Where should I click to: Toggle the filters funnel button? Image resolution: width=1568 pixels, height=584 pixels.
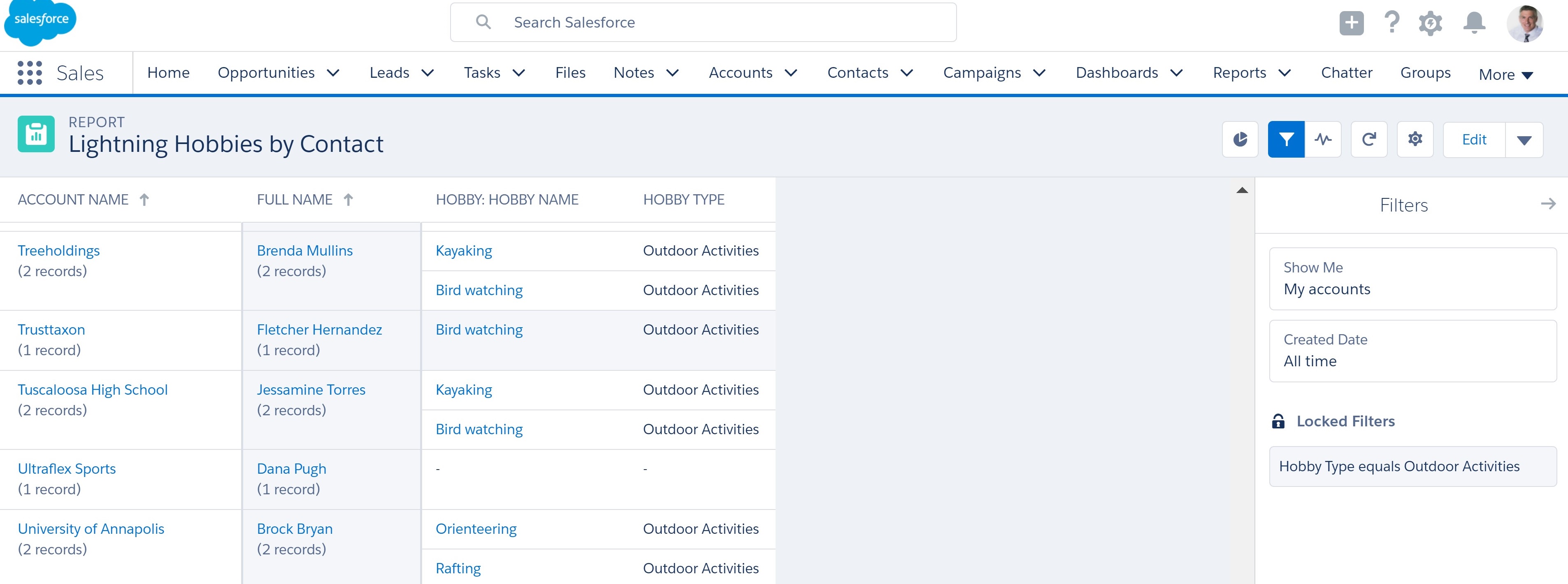(1286, 140)
